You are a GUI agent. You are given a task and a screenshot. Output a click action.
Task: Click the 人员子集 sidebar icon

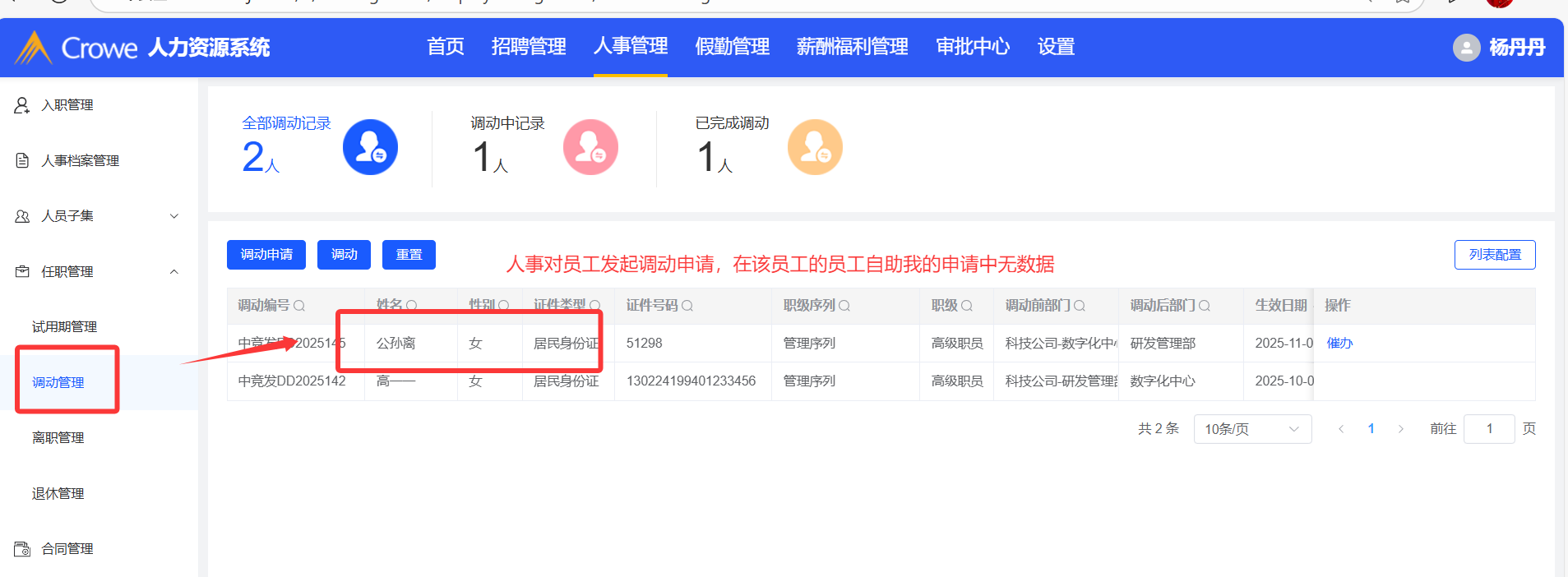[22, 216]
